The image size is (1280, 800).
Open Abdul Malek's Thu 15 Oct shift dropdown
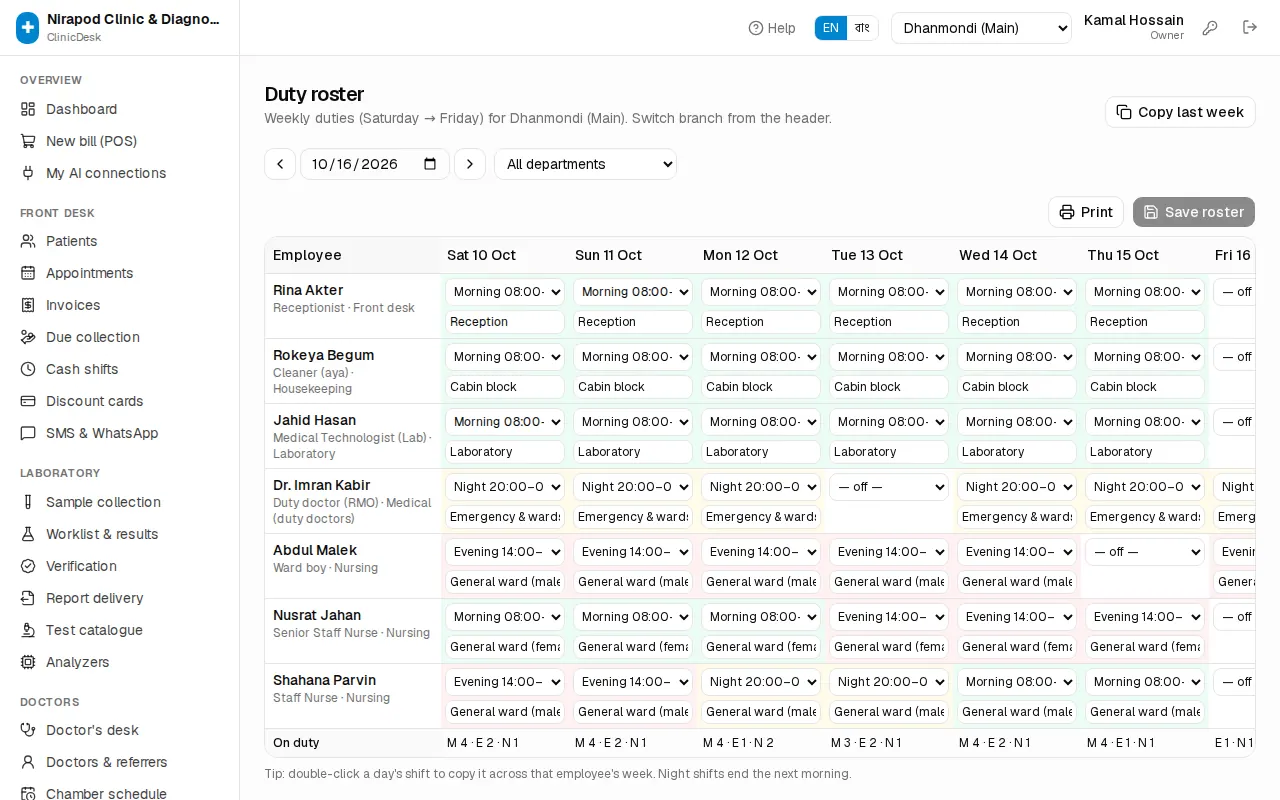[x=1145, y=552]
